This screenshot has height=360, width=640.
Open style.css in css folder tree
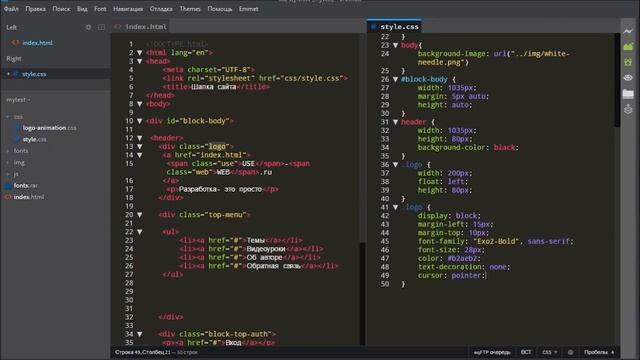click(x=35, y=139)
